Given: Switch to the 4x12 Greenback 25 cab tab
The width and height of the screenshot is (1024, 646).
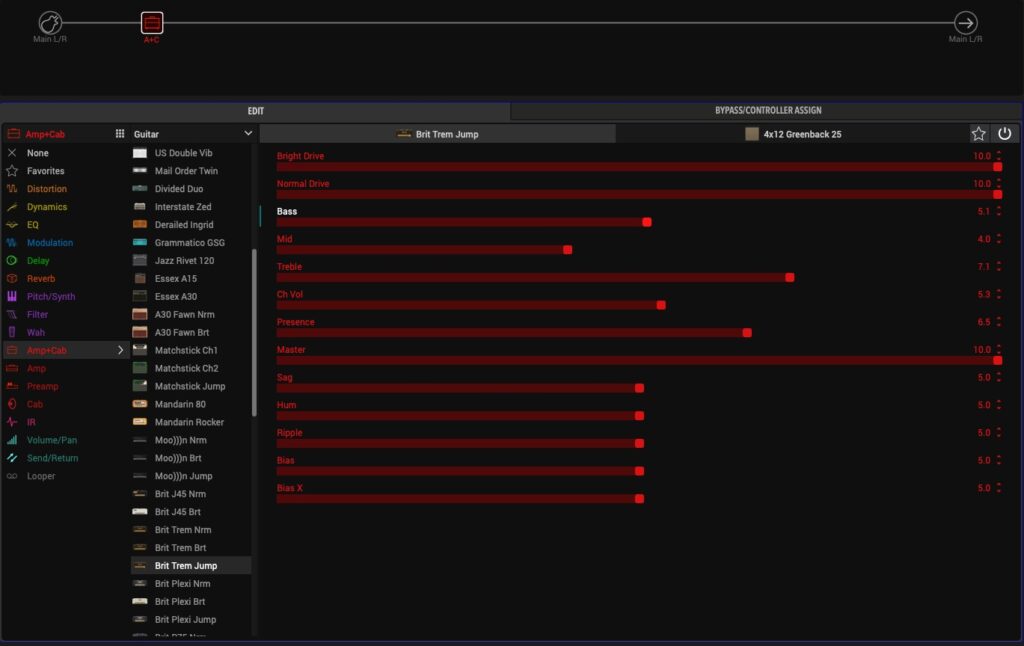Looking at the screenshot, I should click(792, 134).
